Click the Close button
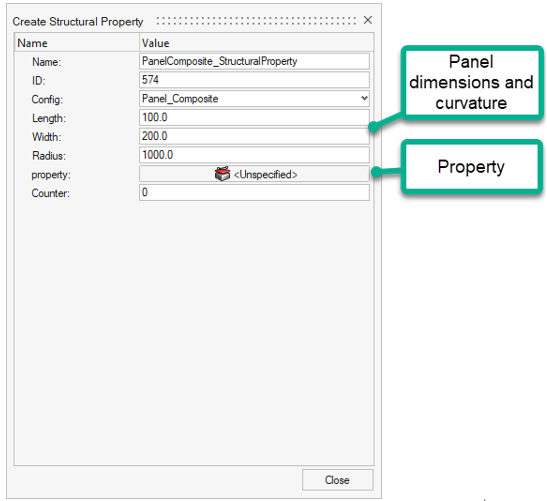 pos(337,480)
